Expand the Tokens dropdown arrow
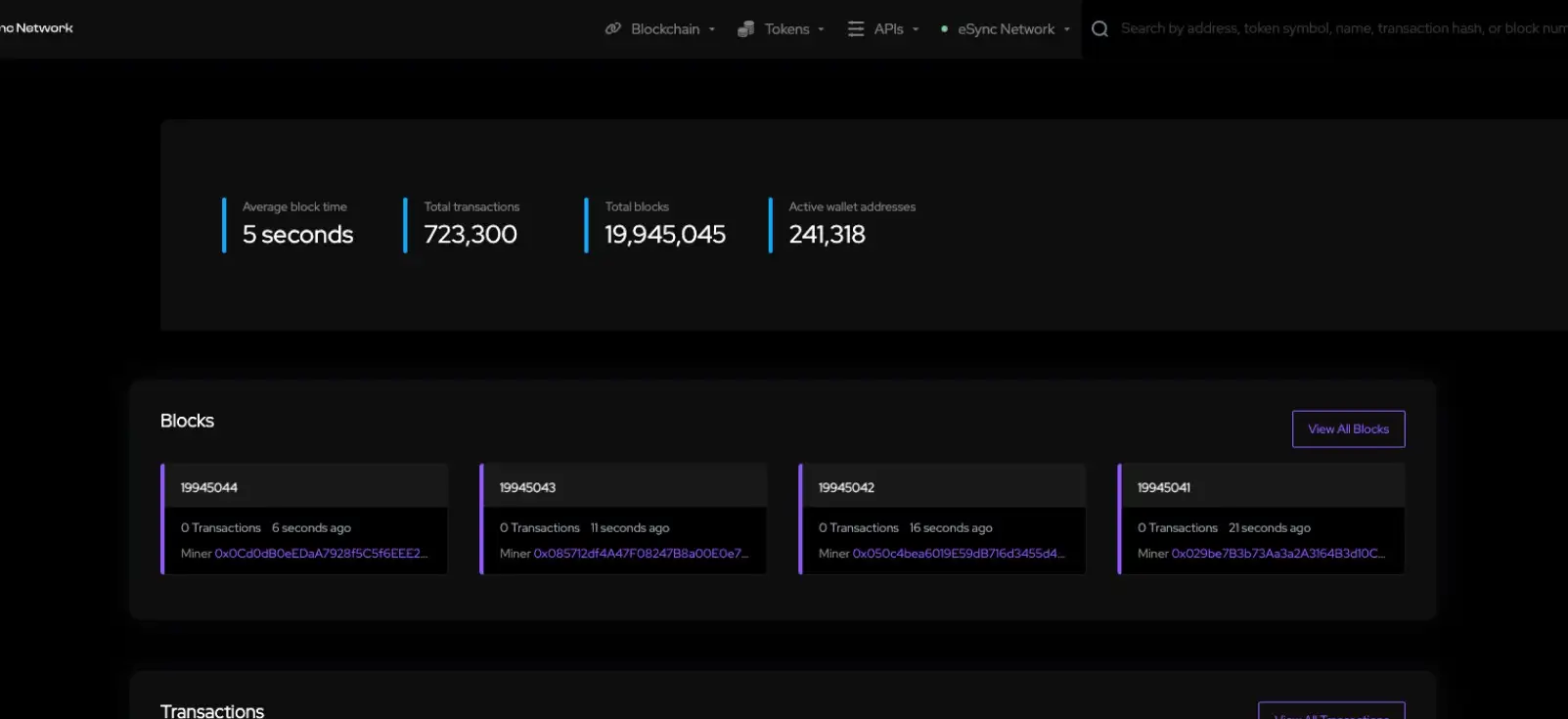The image size is (1568, 719). pyautogui.click(x=822, y=29)
